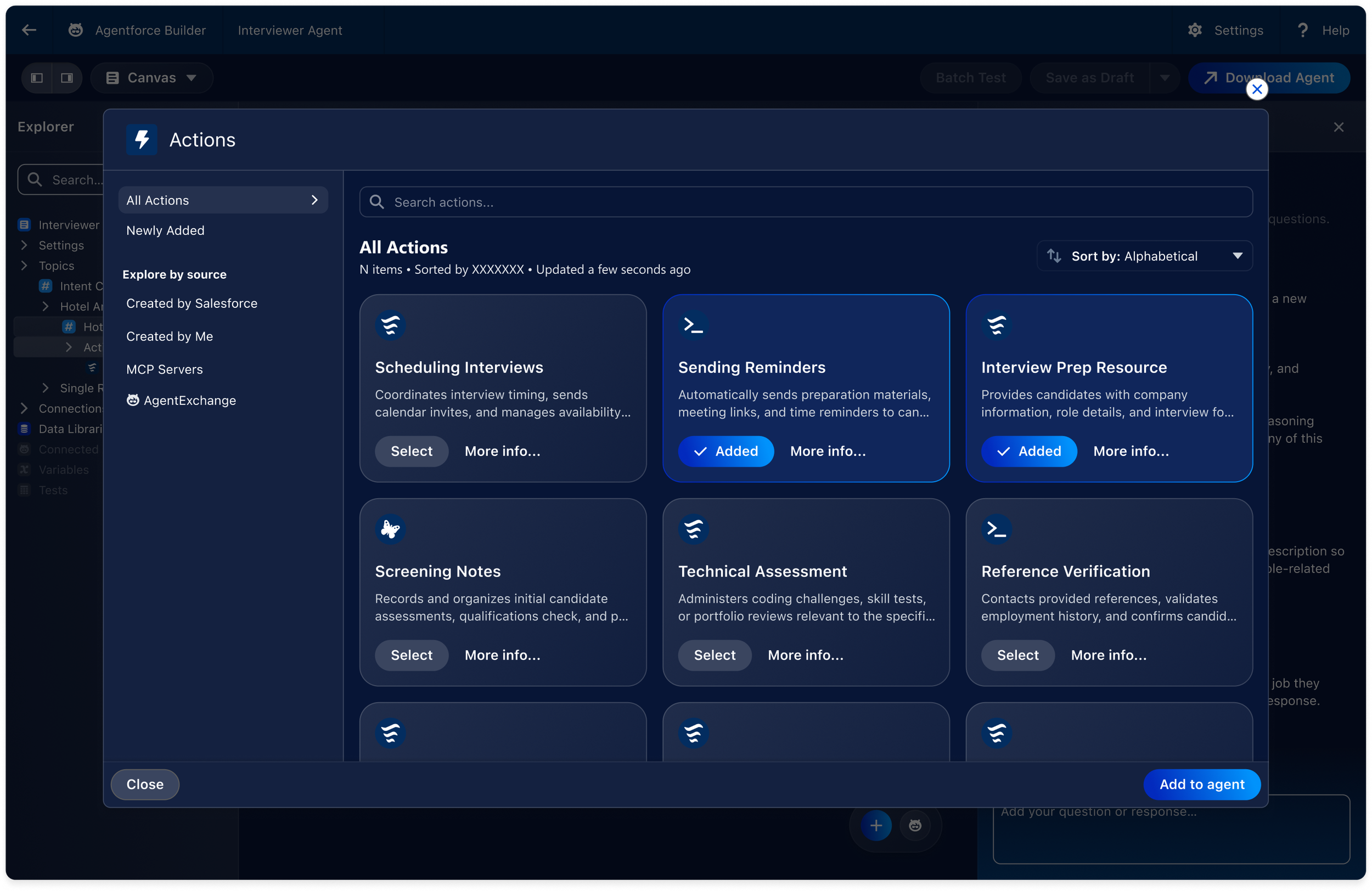Open More info for Reference Verification
The image size is (1372, 891).
tap(1109, 655)
